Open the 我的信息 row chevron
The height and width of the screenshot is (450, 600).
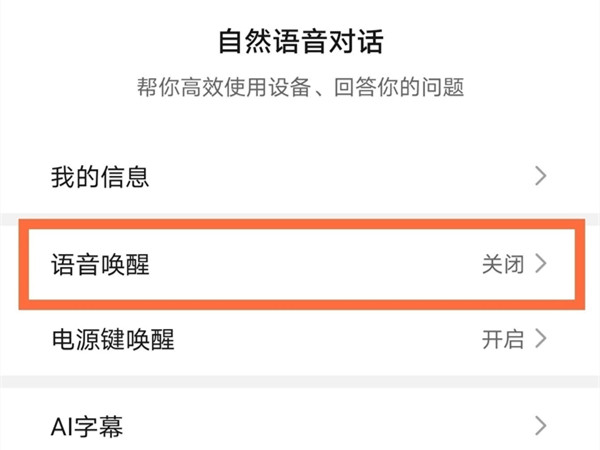pyautogui.click(x=541, y=177)
